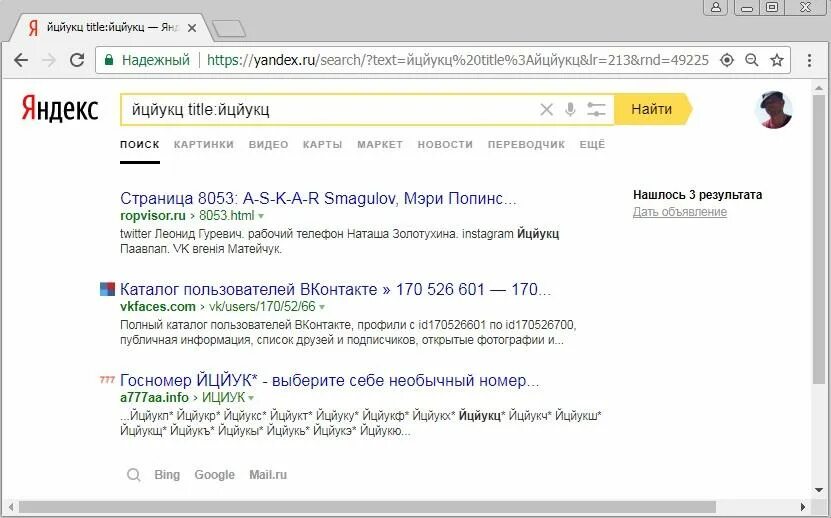Click the scroll down arrow of vertical scrollbar

[x=819, y=490]
